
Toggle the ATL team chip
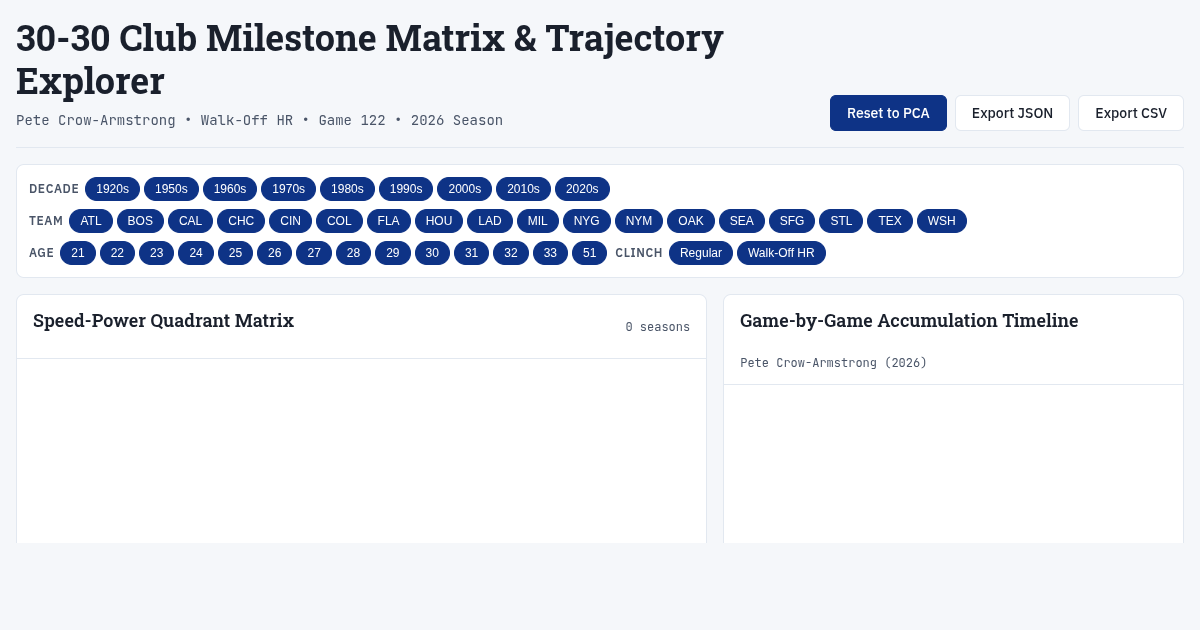tap(91, 221)
